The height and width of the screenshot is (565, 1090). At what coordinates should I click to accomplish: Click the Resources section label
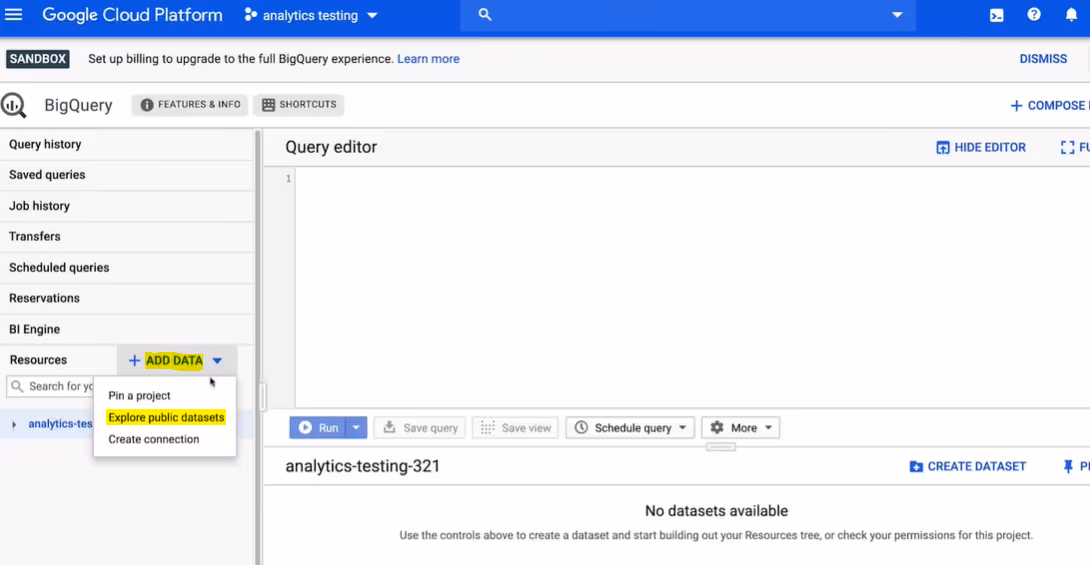38,360
